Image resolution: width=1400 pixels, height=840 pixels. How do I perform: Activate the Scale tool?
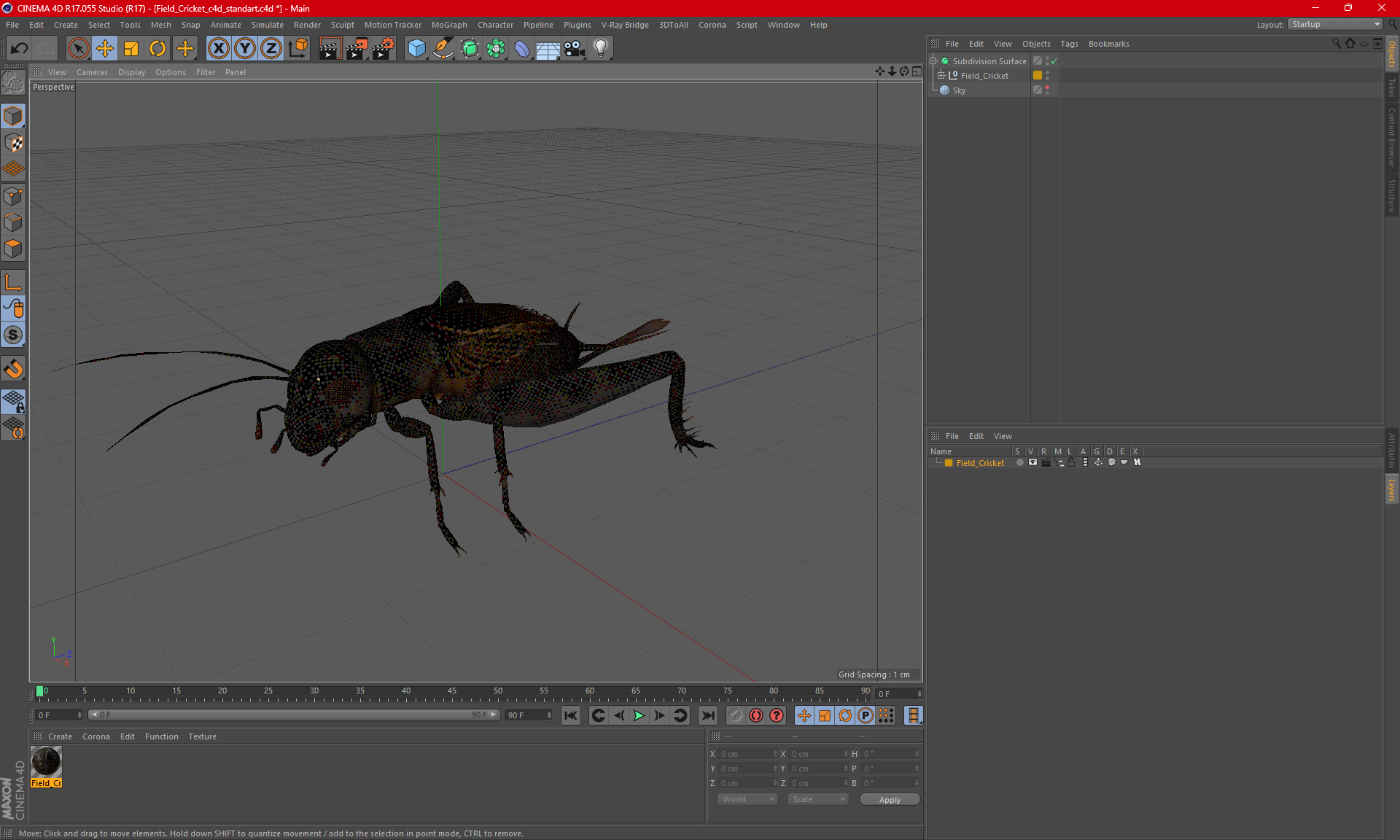coord(131,48)
